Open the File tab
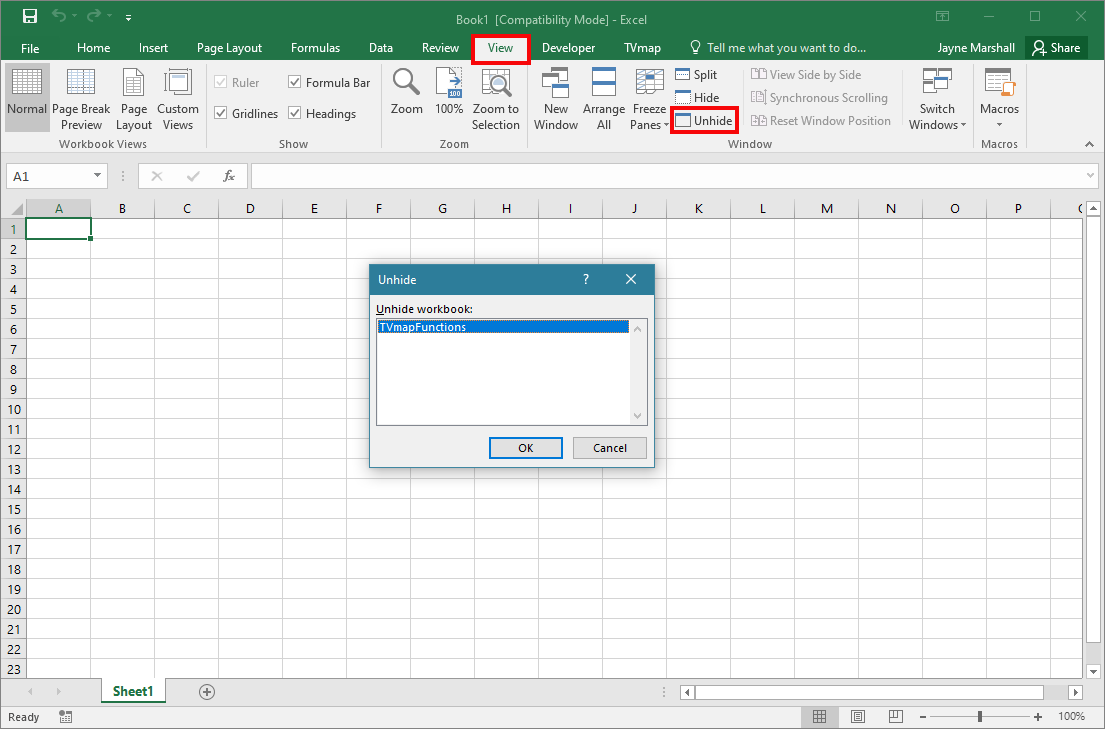 pos(30,48)
